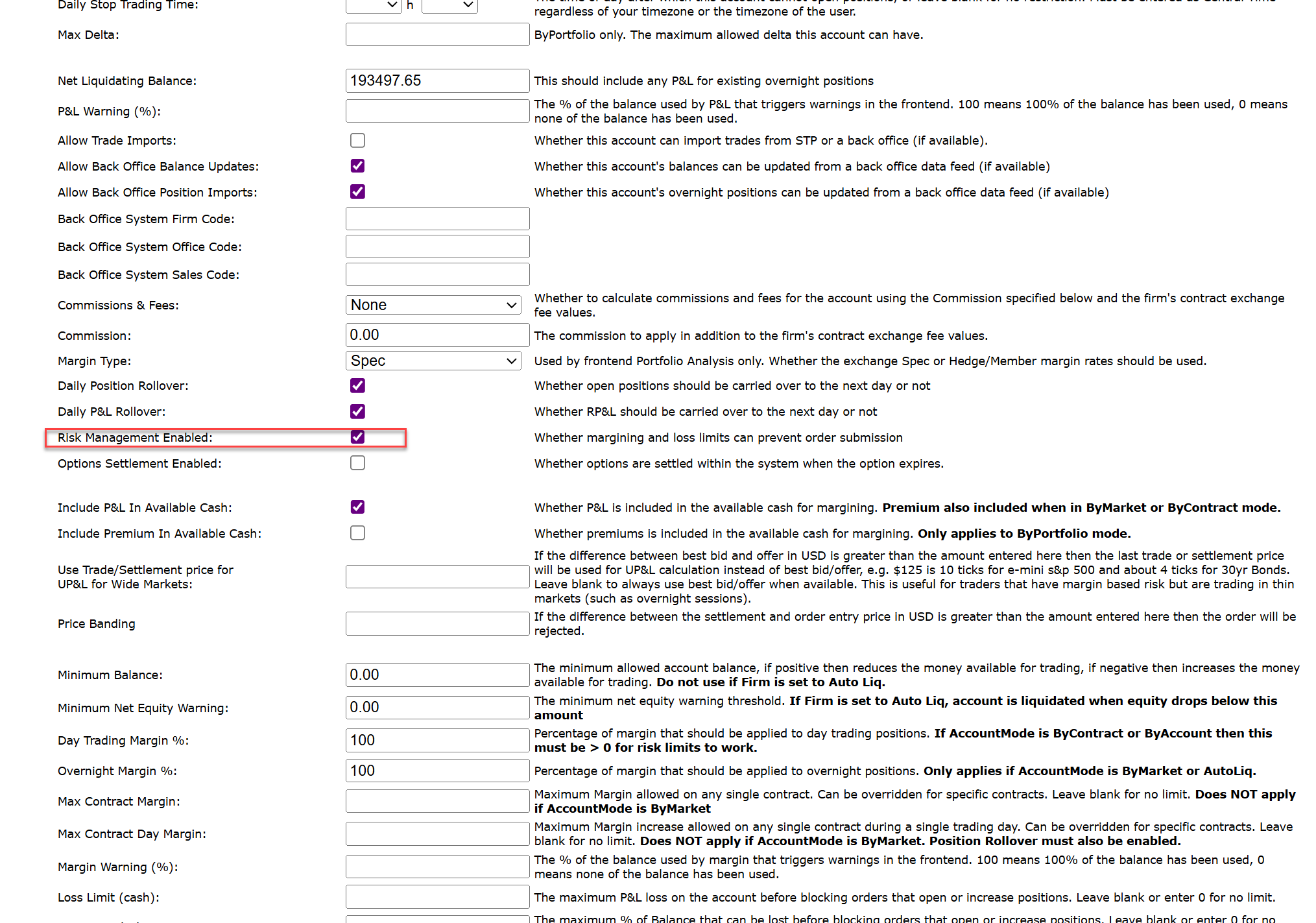Uncheck Risk Management Enabled
Screen dimensions: 1316x923
point(357,437)
